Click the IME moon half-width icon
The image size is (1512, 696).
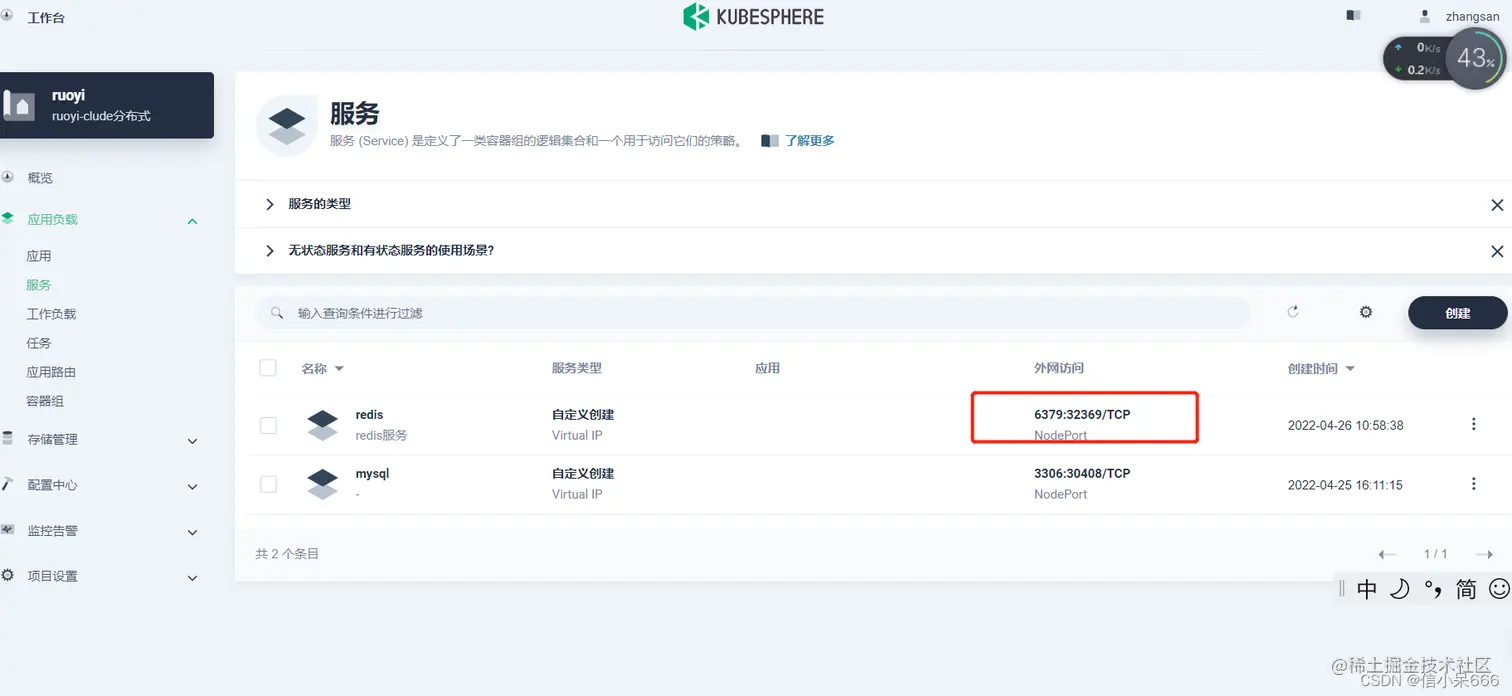coord(1399,589)
